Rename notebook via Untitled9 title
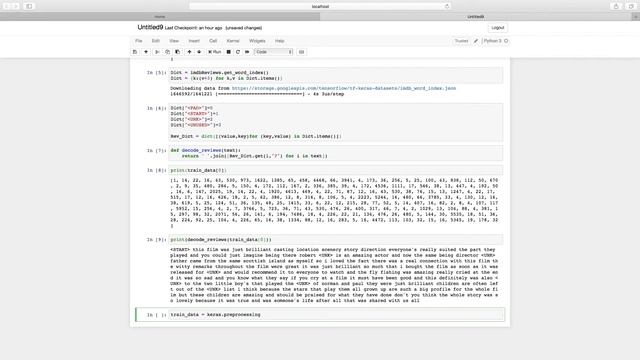Screen dimensions: 640x360 (150, 27)
